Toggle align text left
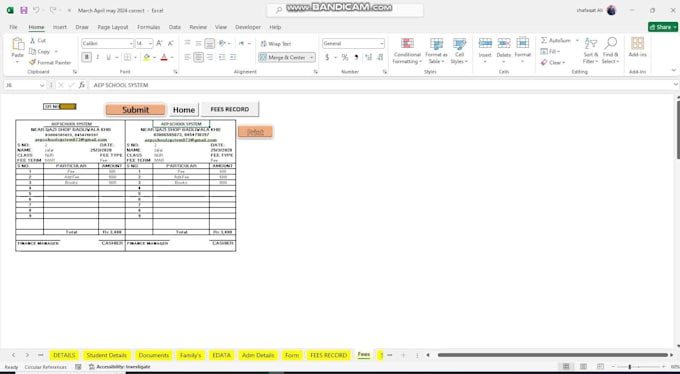680x374 pixels. pyautogui.click(x=187, y=57)
